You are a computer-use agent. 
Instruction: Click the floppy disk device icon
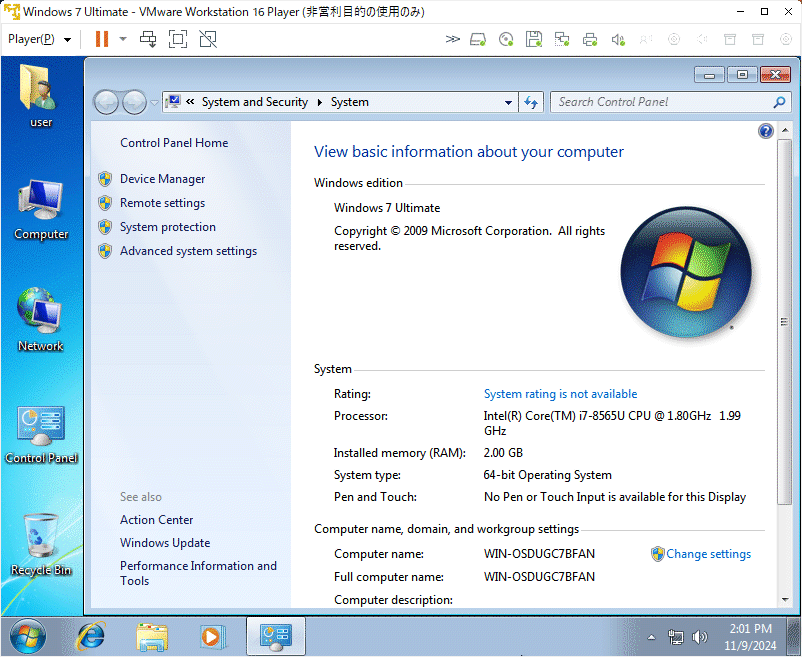(x=533, y=39)
